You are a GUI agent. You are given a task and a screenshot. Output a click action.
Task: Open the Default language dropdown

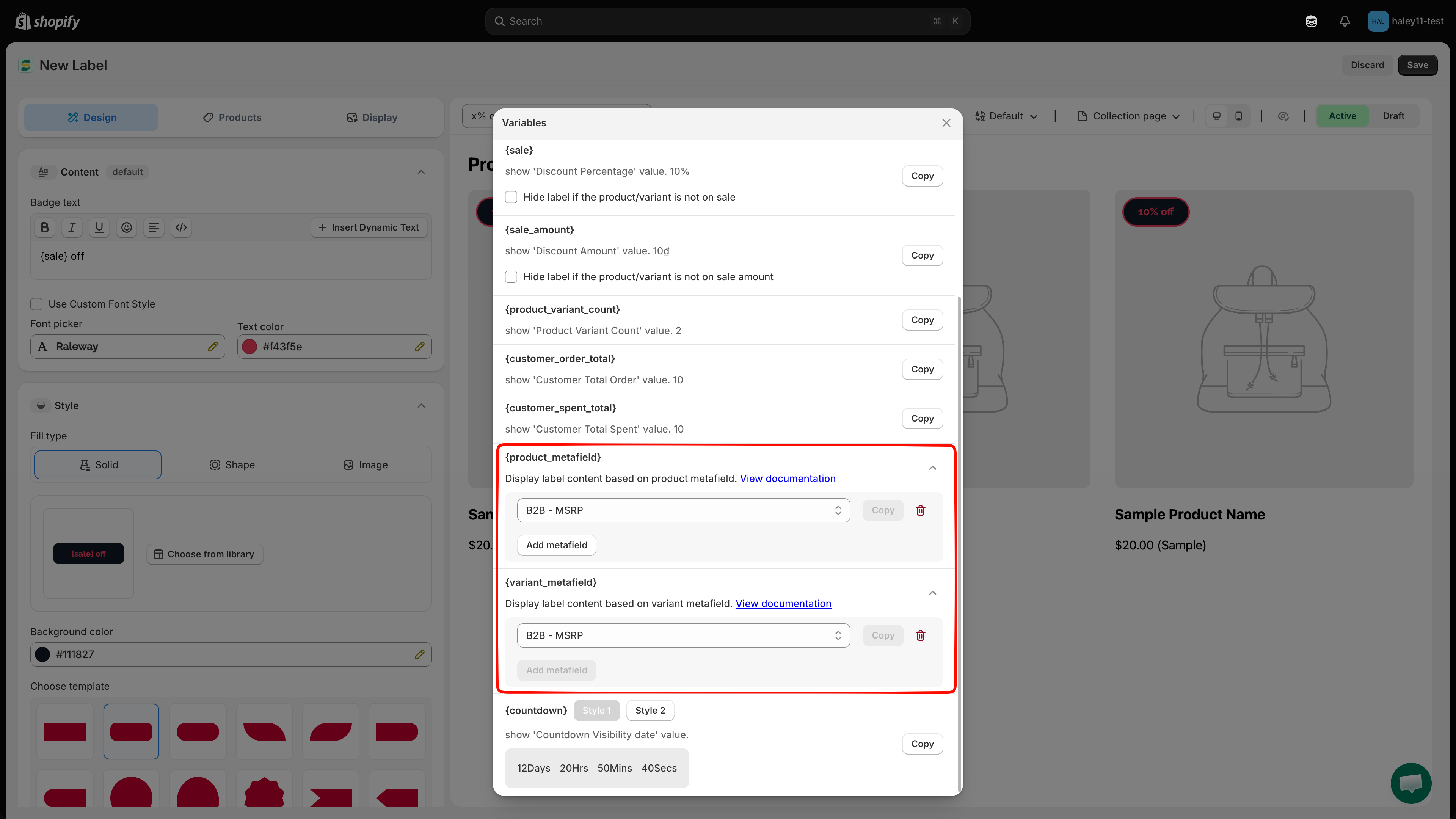pyautogui.click(x=1006, y=116)
